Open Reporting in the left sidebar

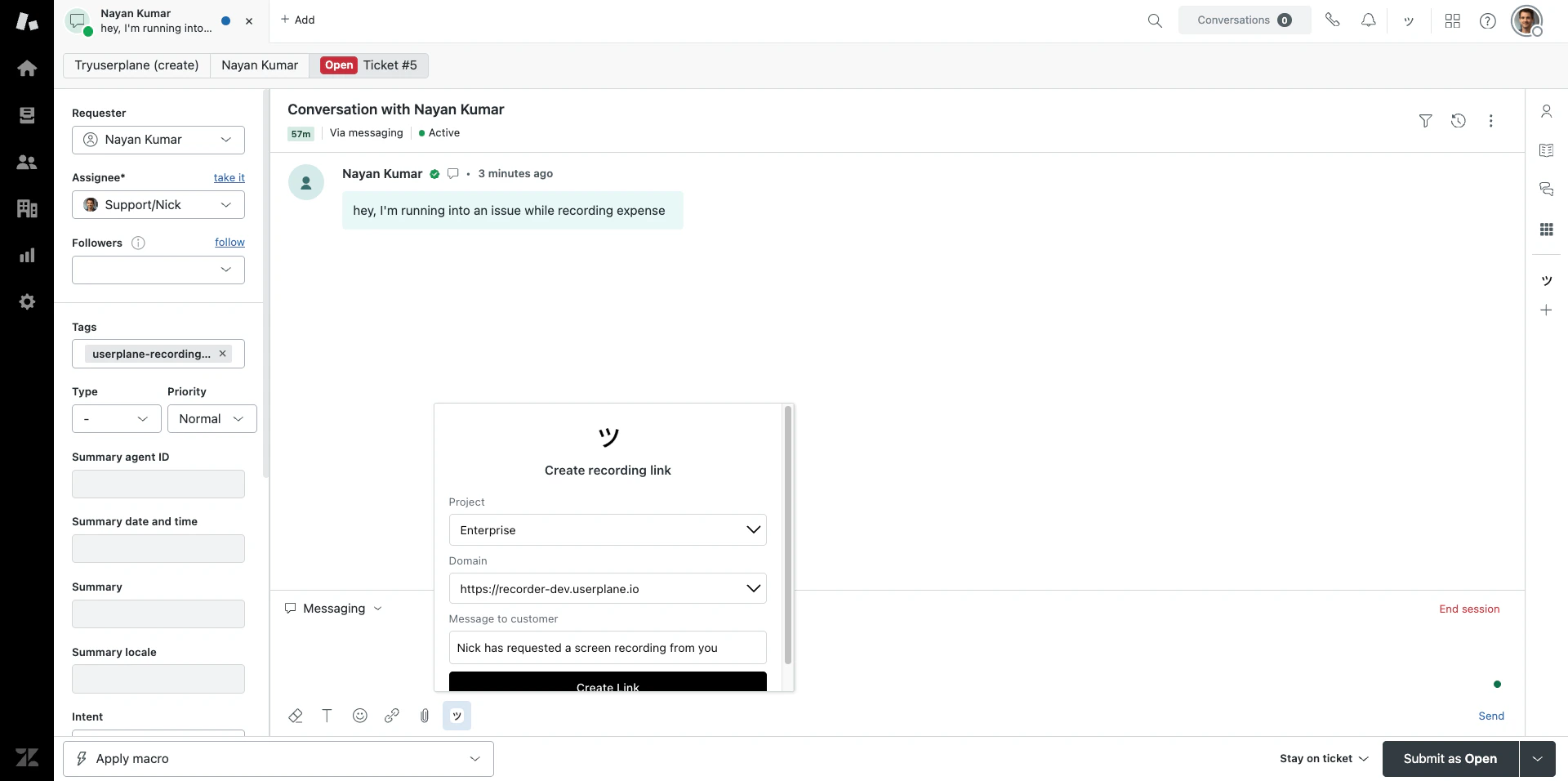click(x=27, y=255)
